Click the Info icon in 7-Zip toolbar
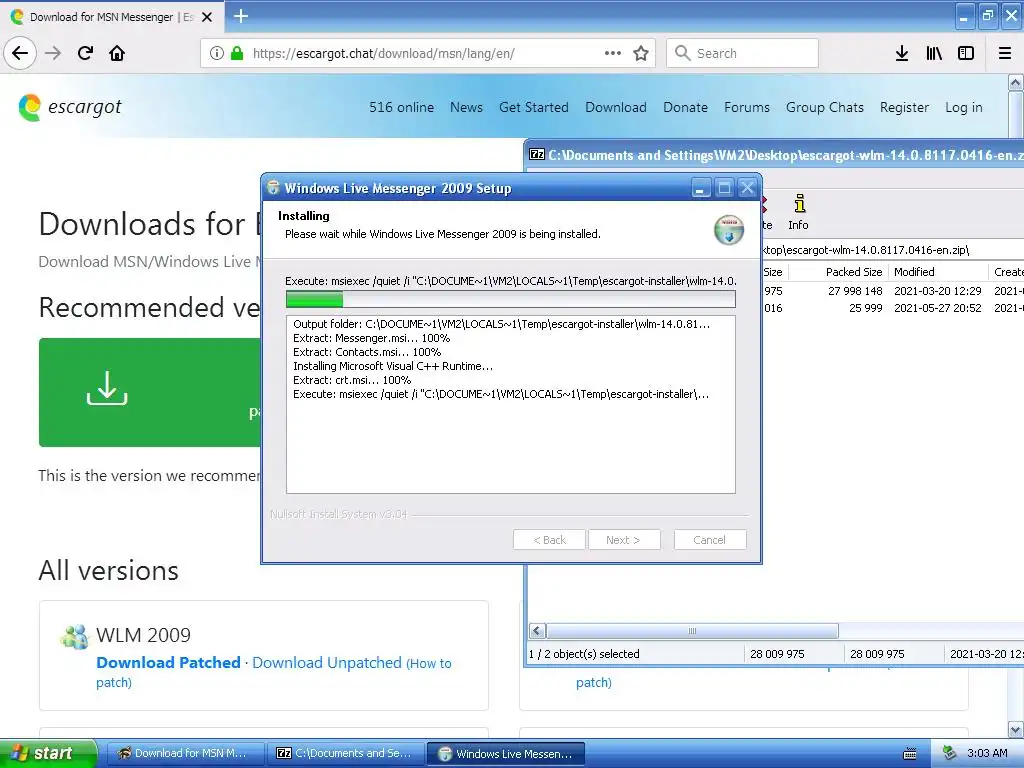 click(798, 213)
